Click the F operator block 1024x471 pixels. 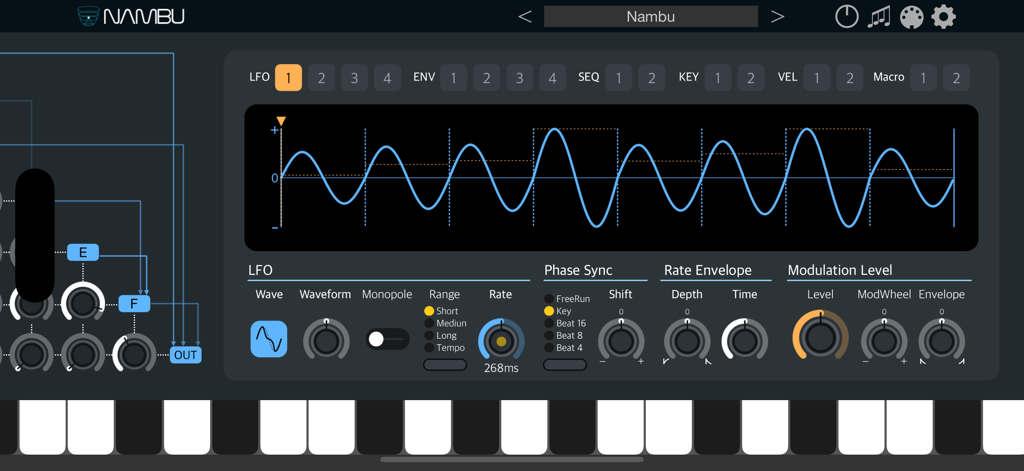coord(135,303)
